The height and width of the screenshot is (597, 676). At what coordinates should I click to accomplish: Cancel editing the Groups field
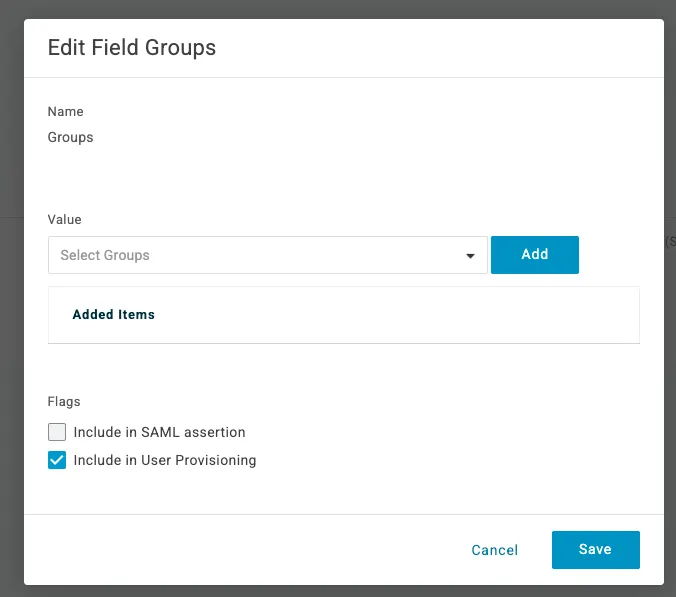494,550
